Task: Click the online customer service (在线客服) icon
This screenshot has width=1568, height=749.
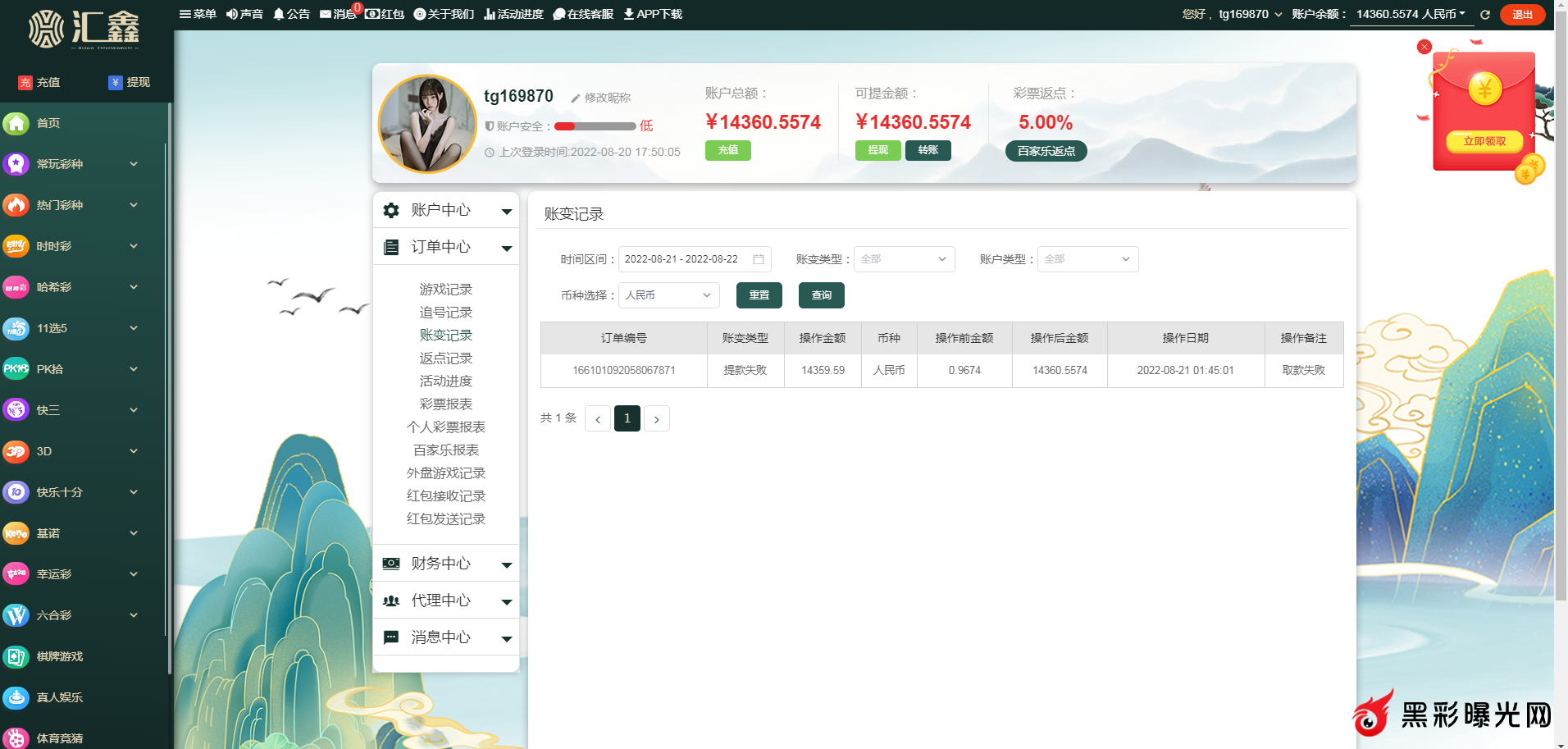Action: coord(558,14)
